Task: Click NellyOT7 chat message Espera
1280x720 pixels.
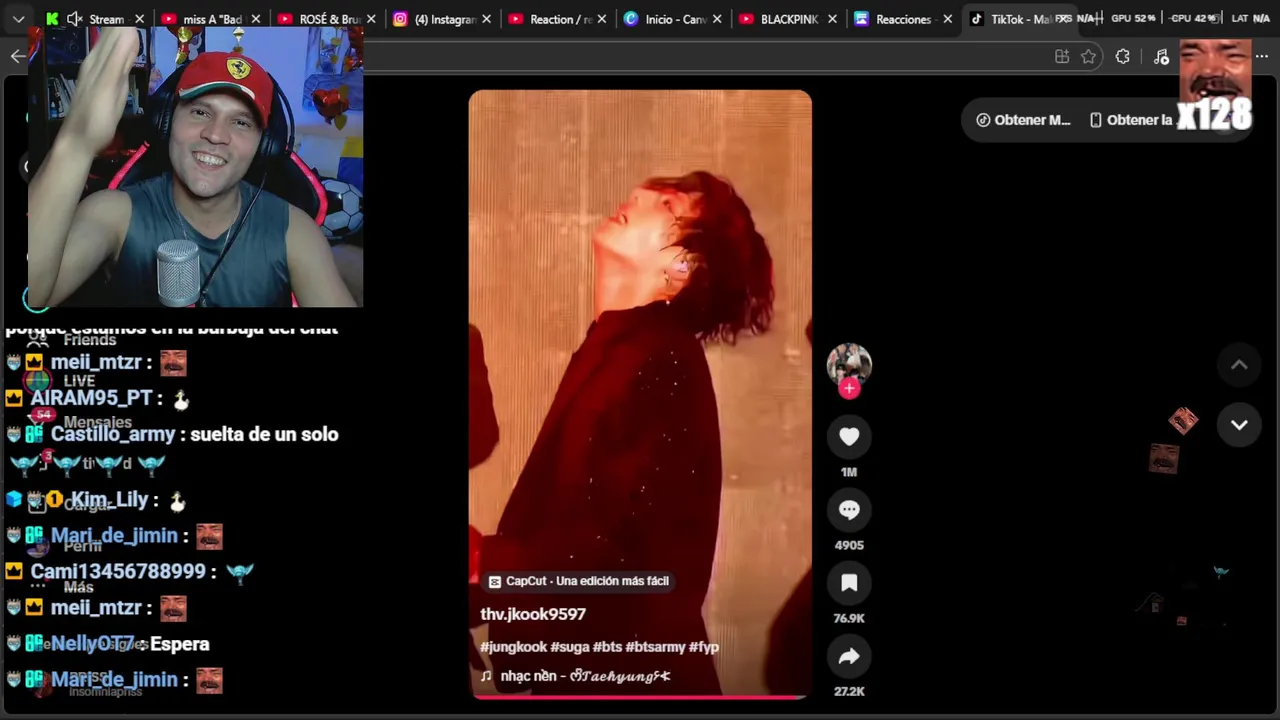Action: 180,644
